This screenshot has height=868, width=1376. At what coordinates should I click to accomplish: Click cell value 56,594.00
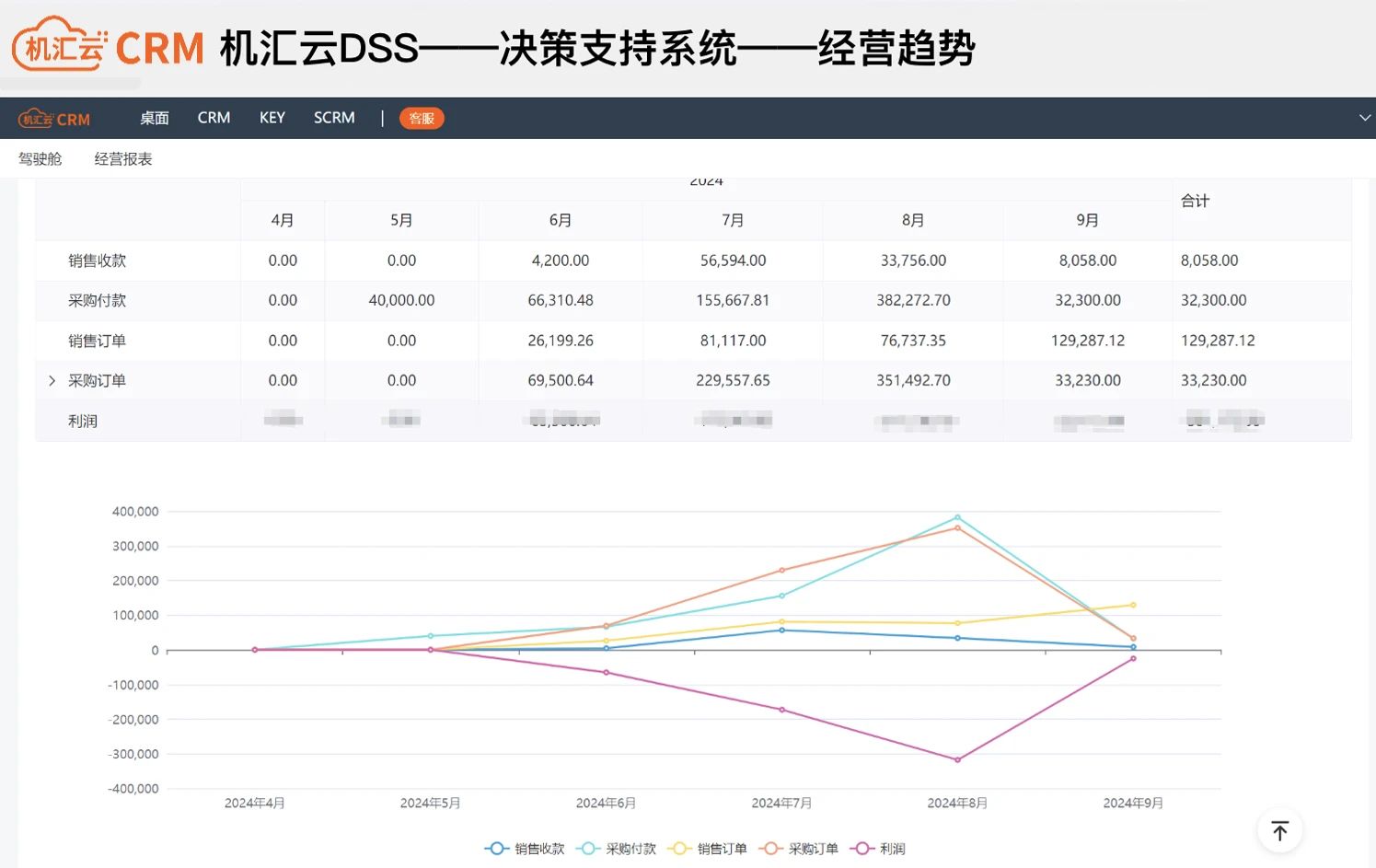(x=733, y=260)
